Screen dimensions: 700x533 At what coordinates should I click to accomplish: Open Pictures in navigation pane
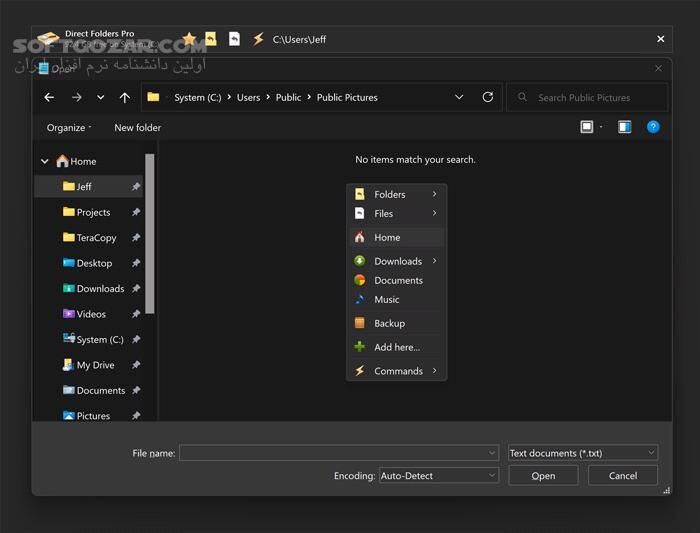pos(88,416)
